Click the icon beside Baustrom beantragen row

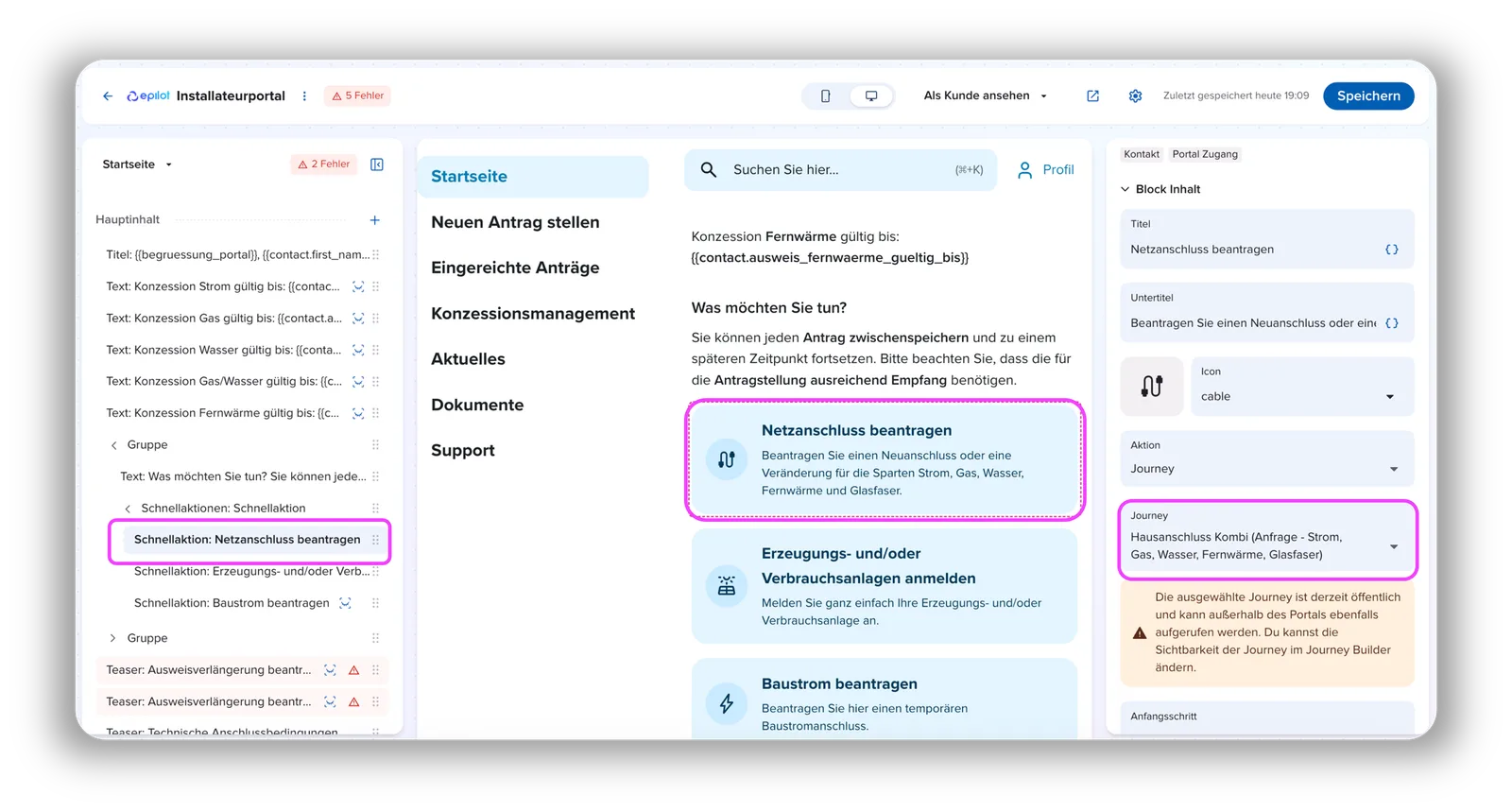(x=345, y=603)
